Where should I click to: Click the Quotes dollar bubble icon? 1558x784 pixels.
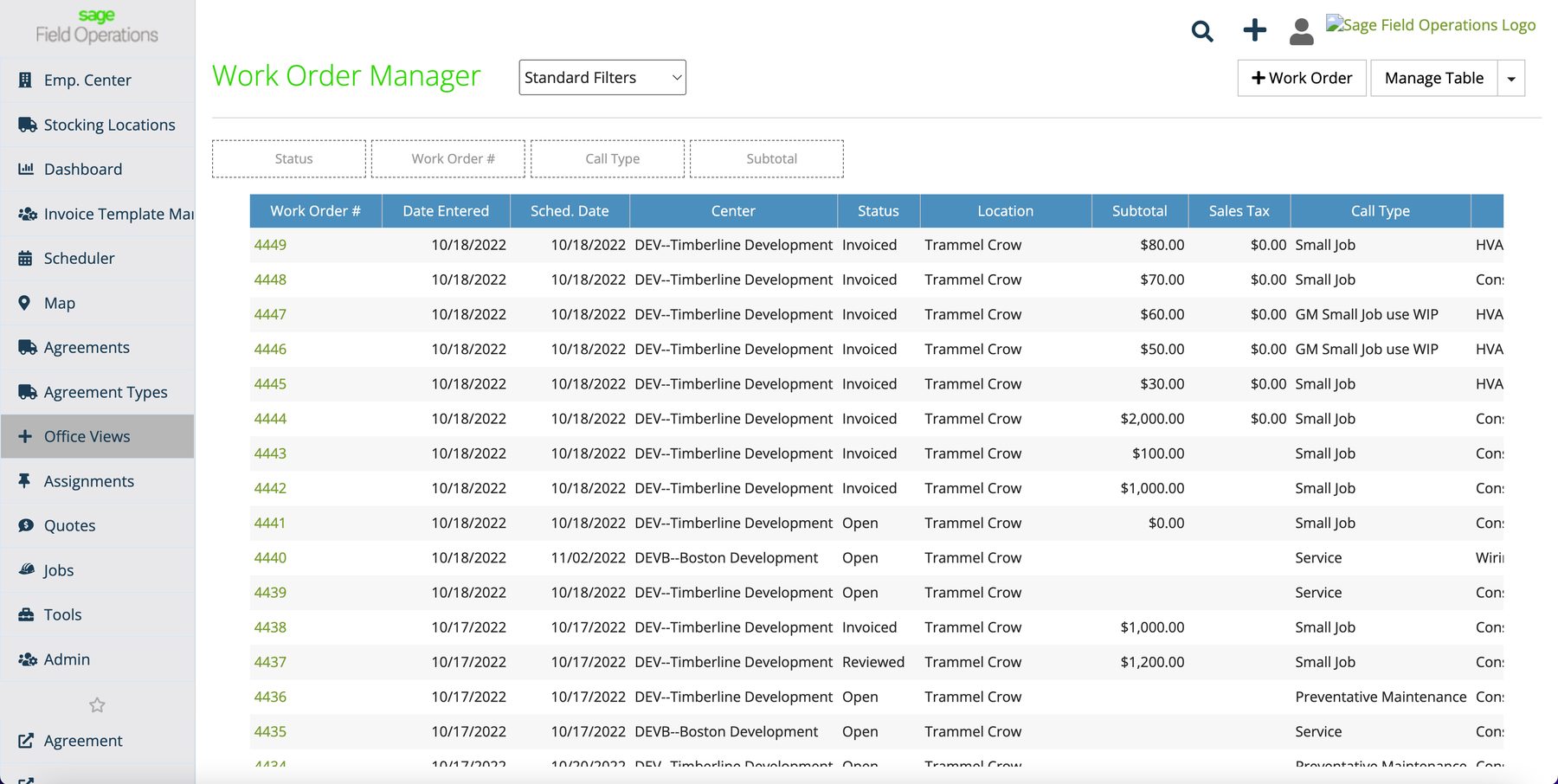point(26,525)
